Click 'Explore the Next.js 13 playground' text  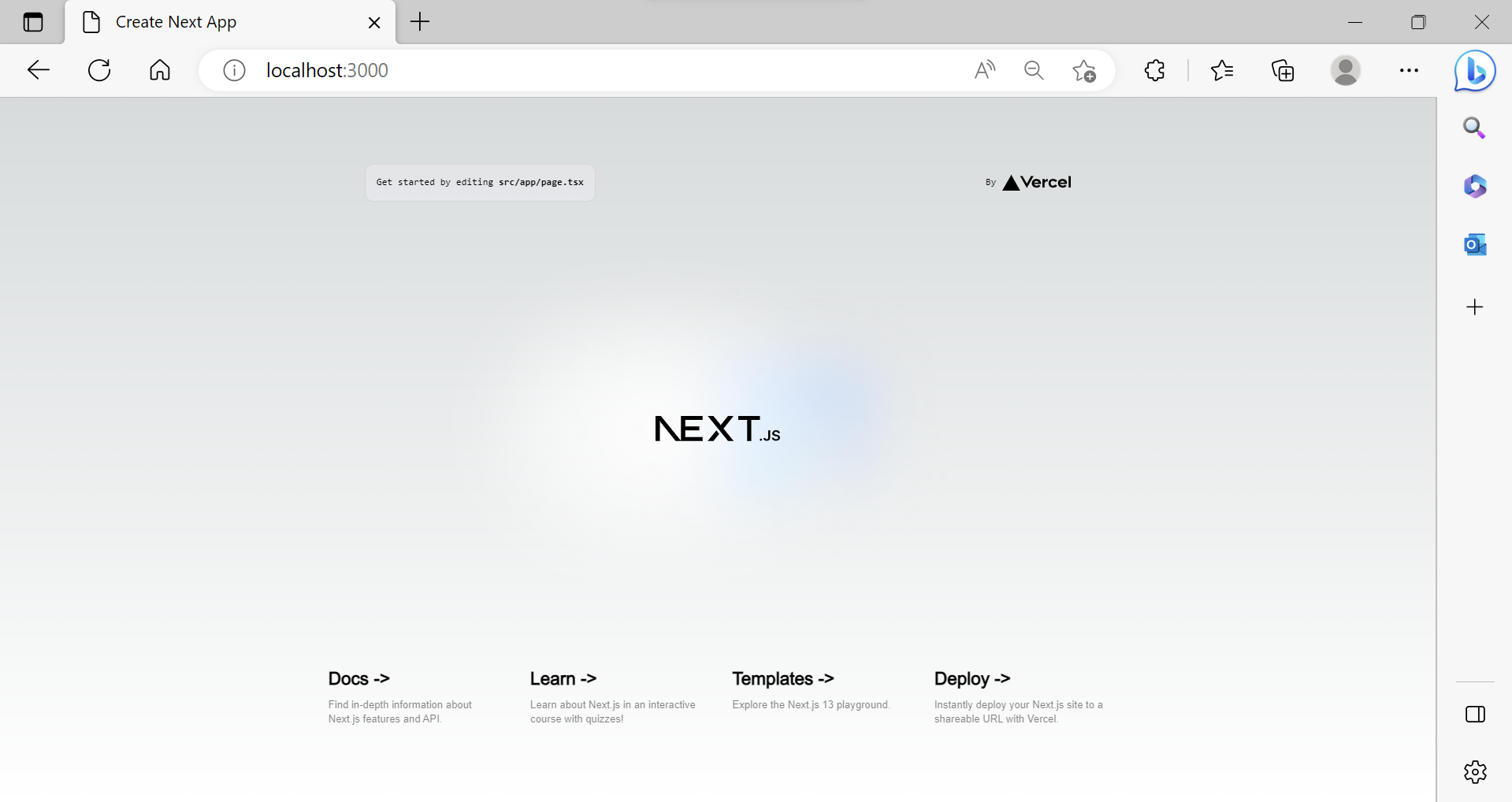pos(811,704)
